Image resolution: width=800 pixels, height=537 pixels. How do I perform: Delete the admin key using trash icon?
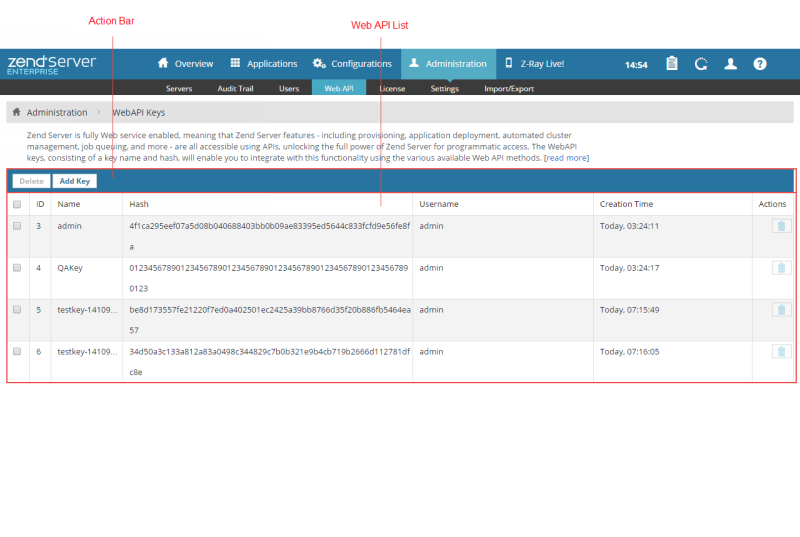(x=780, y=226)
